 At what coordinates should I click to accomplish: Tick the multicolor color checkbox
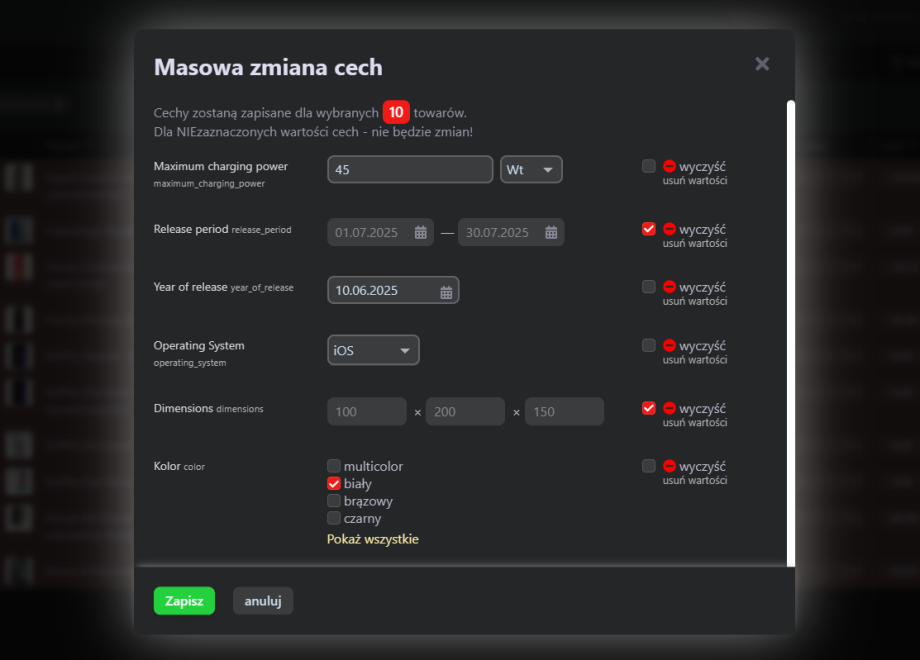click(x=334, y=466)
